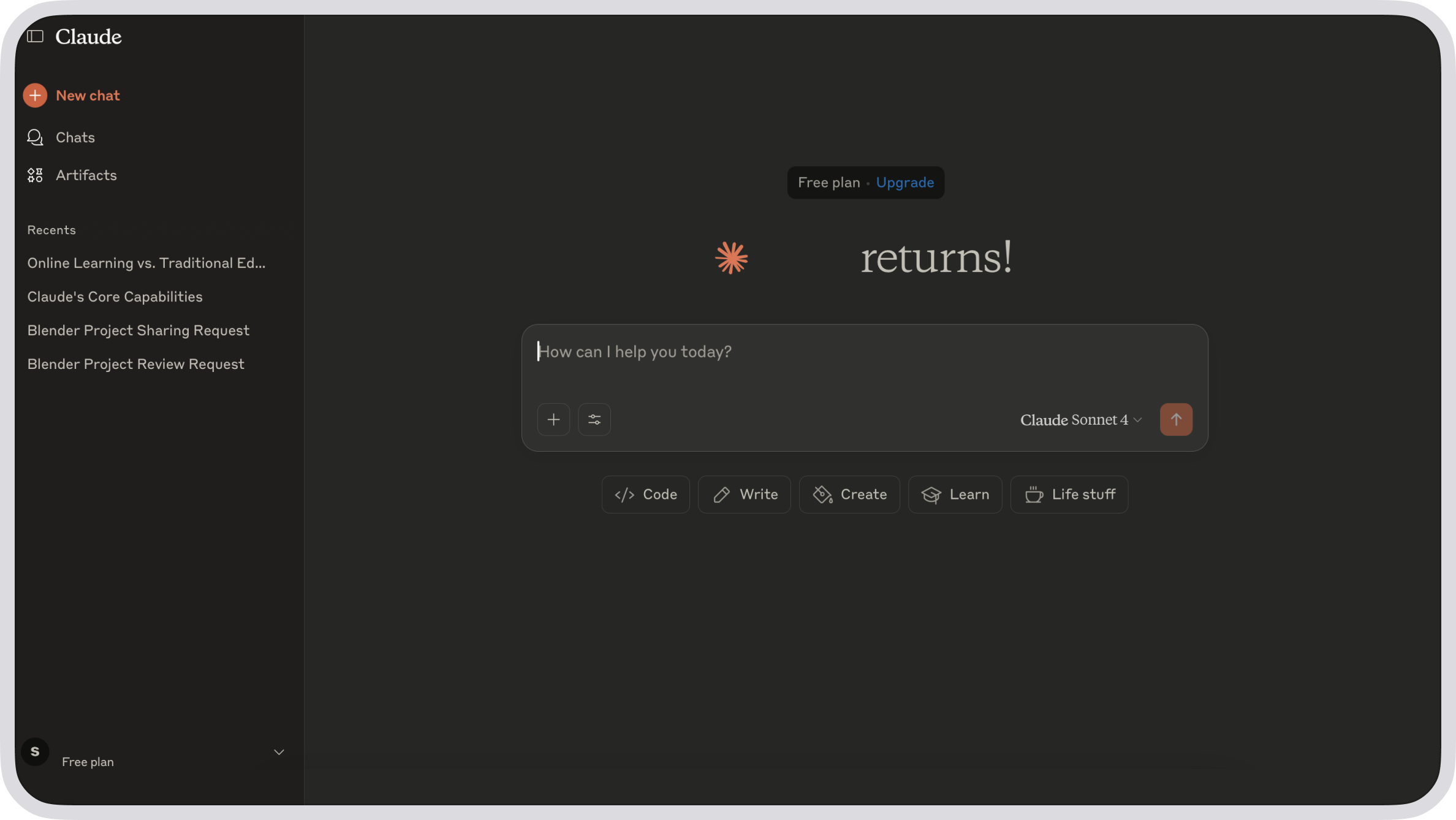Select the Life stuff suggestion chip
The image size is (1456, 820).
coord(1069,495)
